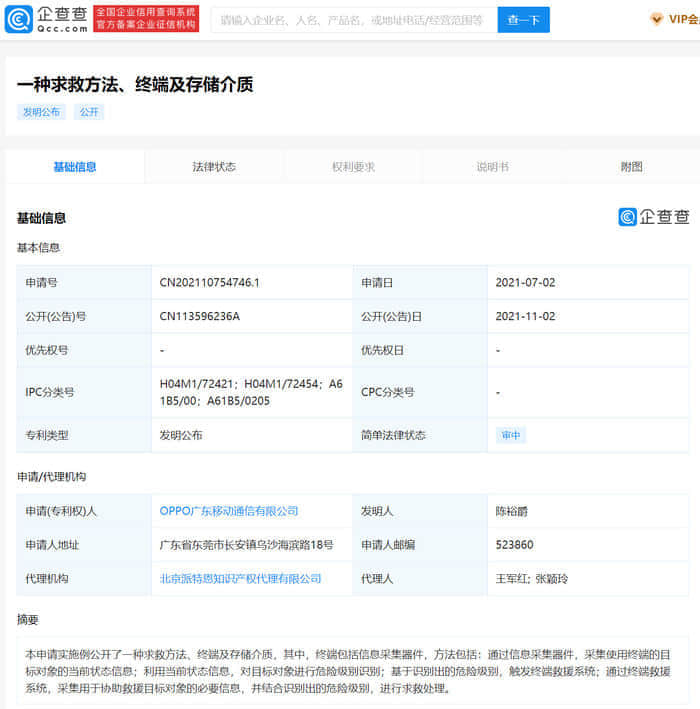Click the 简单法律状态 label cell
Screen dimensions: 700x709
[420, 435]
